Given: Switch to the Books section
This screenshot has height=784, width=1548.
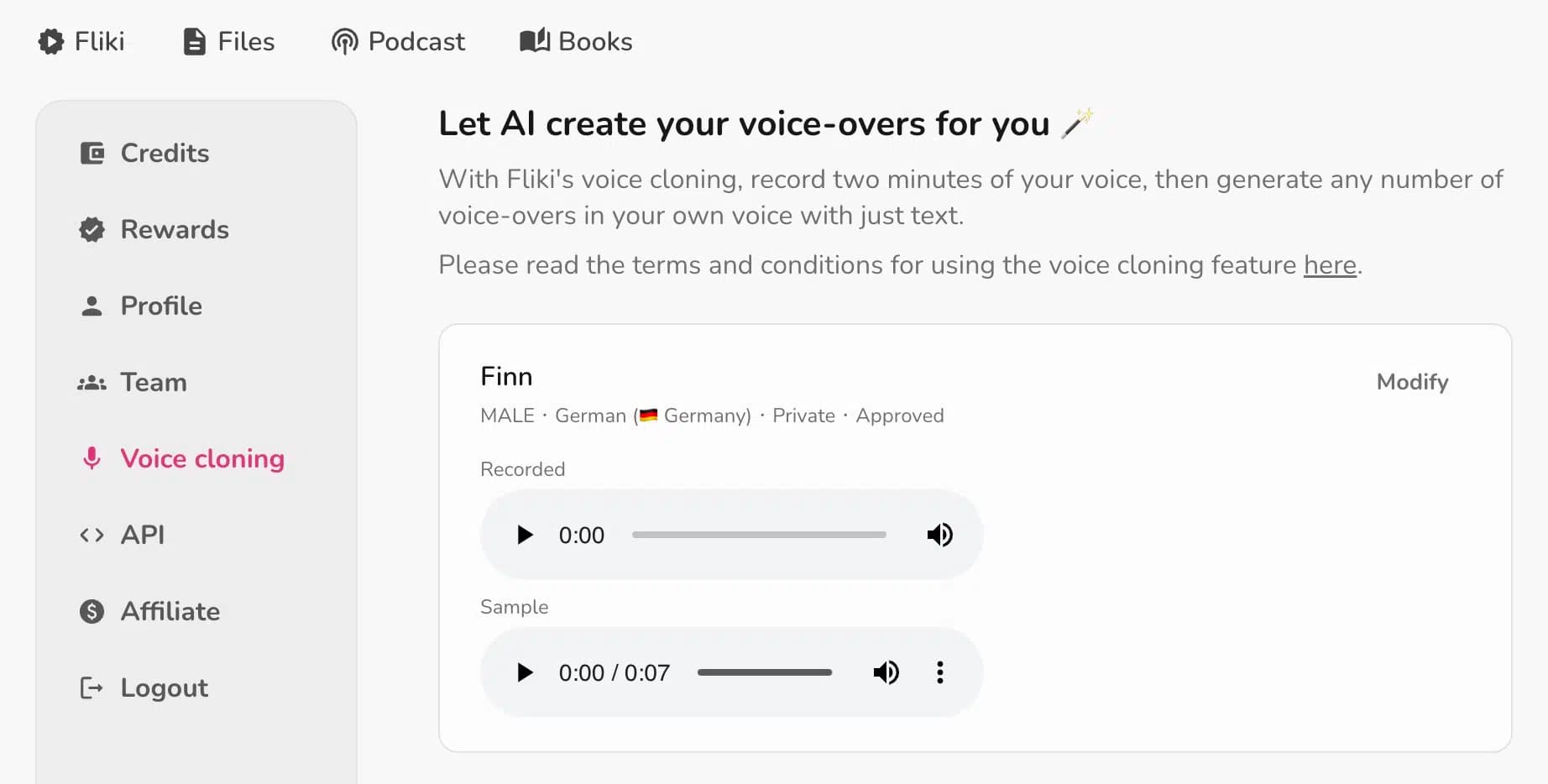Looking at the screenshot, I should click(x=575, y=40).
